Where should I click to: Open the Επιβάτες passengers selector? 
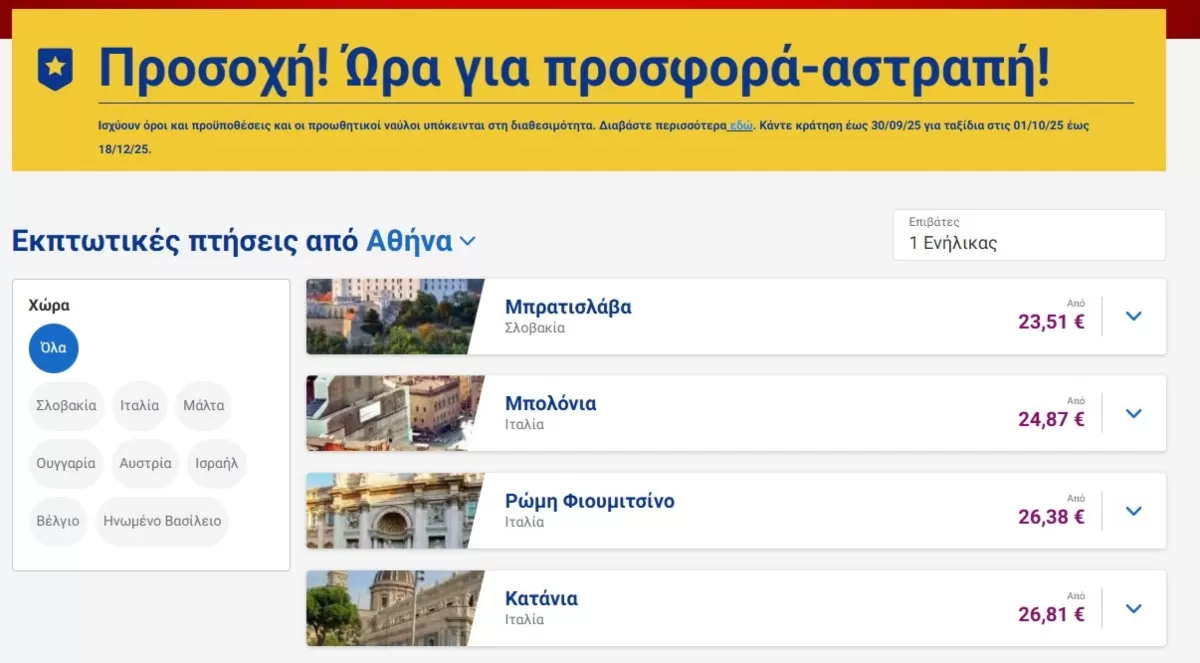coord(1029,235)
